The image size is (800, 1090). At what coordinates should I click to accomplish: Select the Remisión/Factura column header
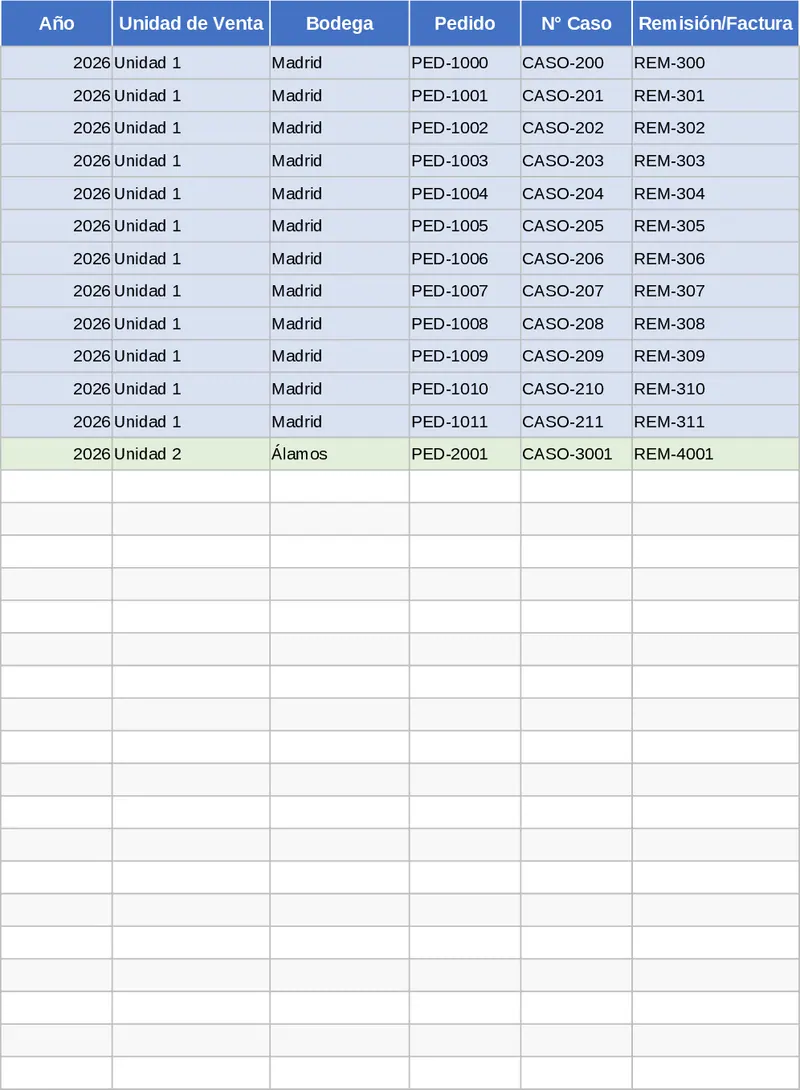tap(715, 24)
